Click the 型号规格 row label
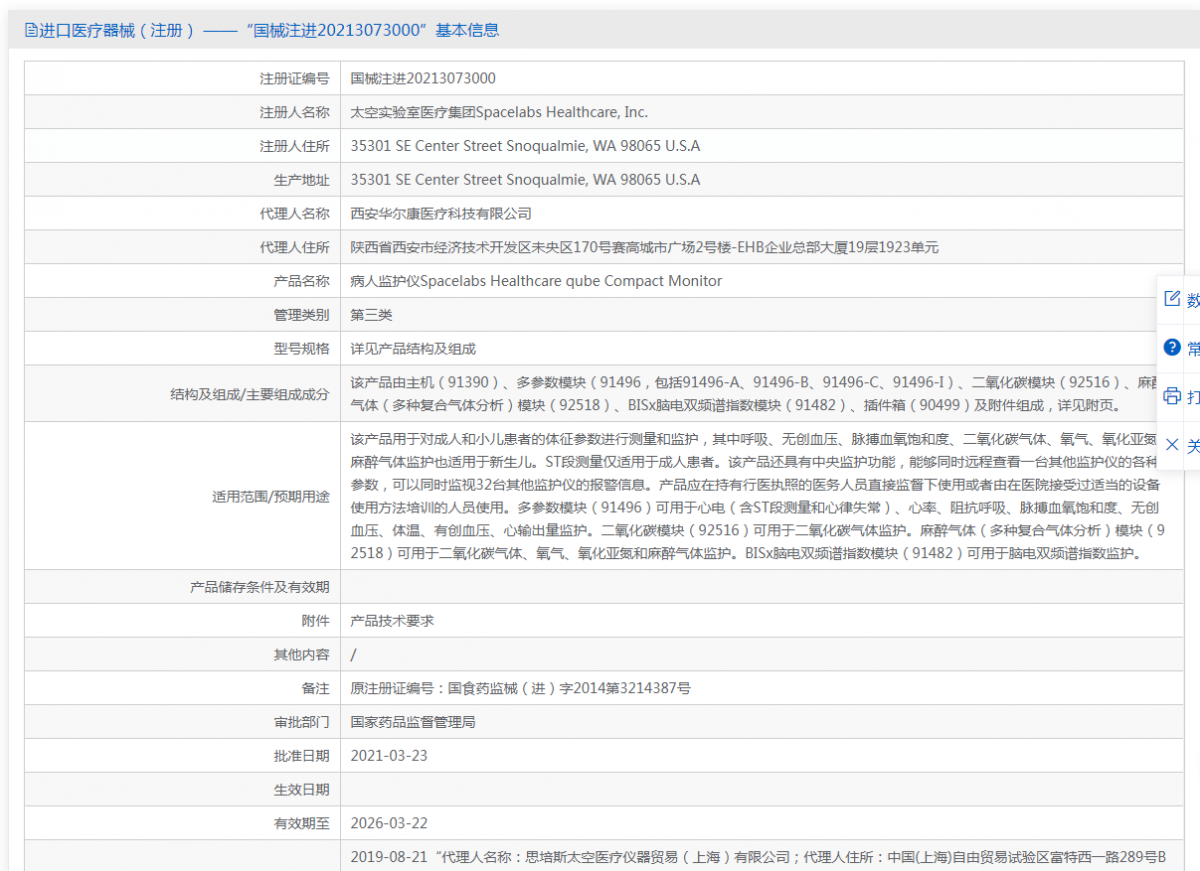The image size is (1200, 871). click(301, 349)
